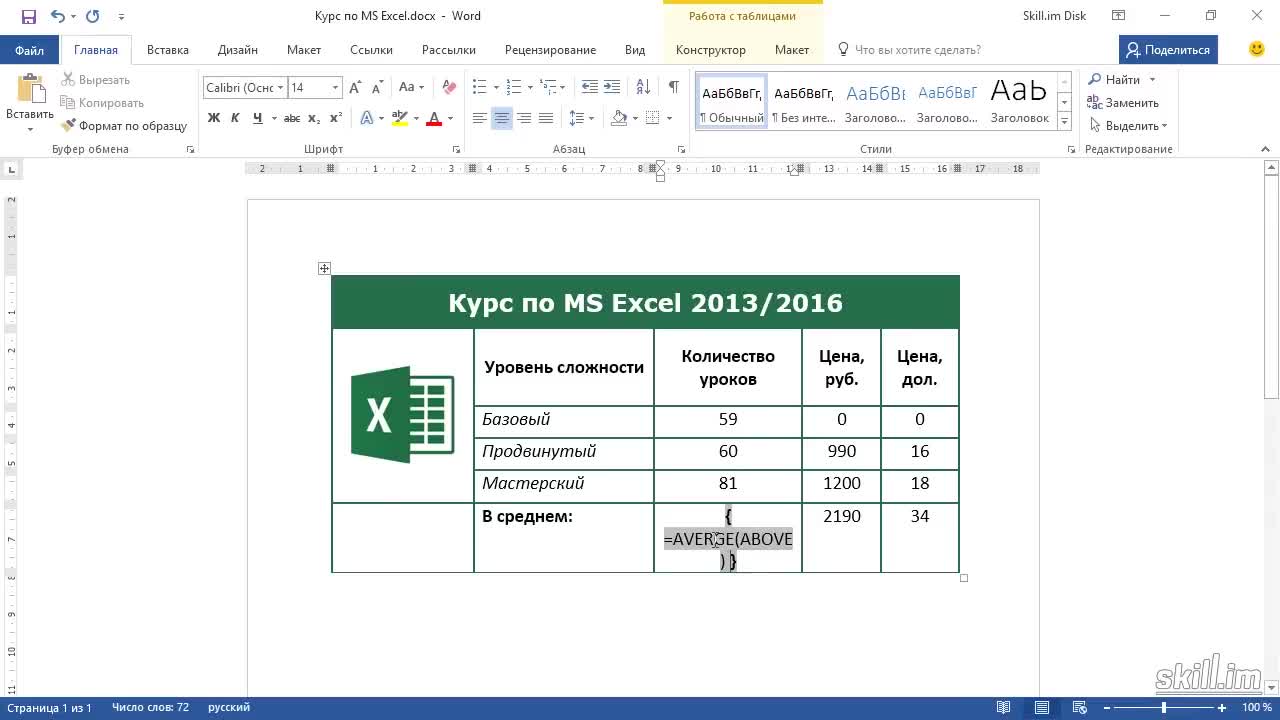Screen dimensions: 1280x720
Task: Apply red font color
Action: pyautogui.click(x=434, y=118)
